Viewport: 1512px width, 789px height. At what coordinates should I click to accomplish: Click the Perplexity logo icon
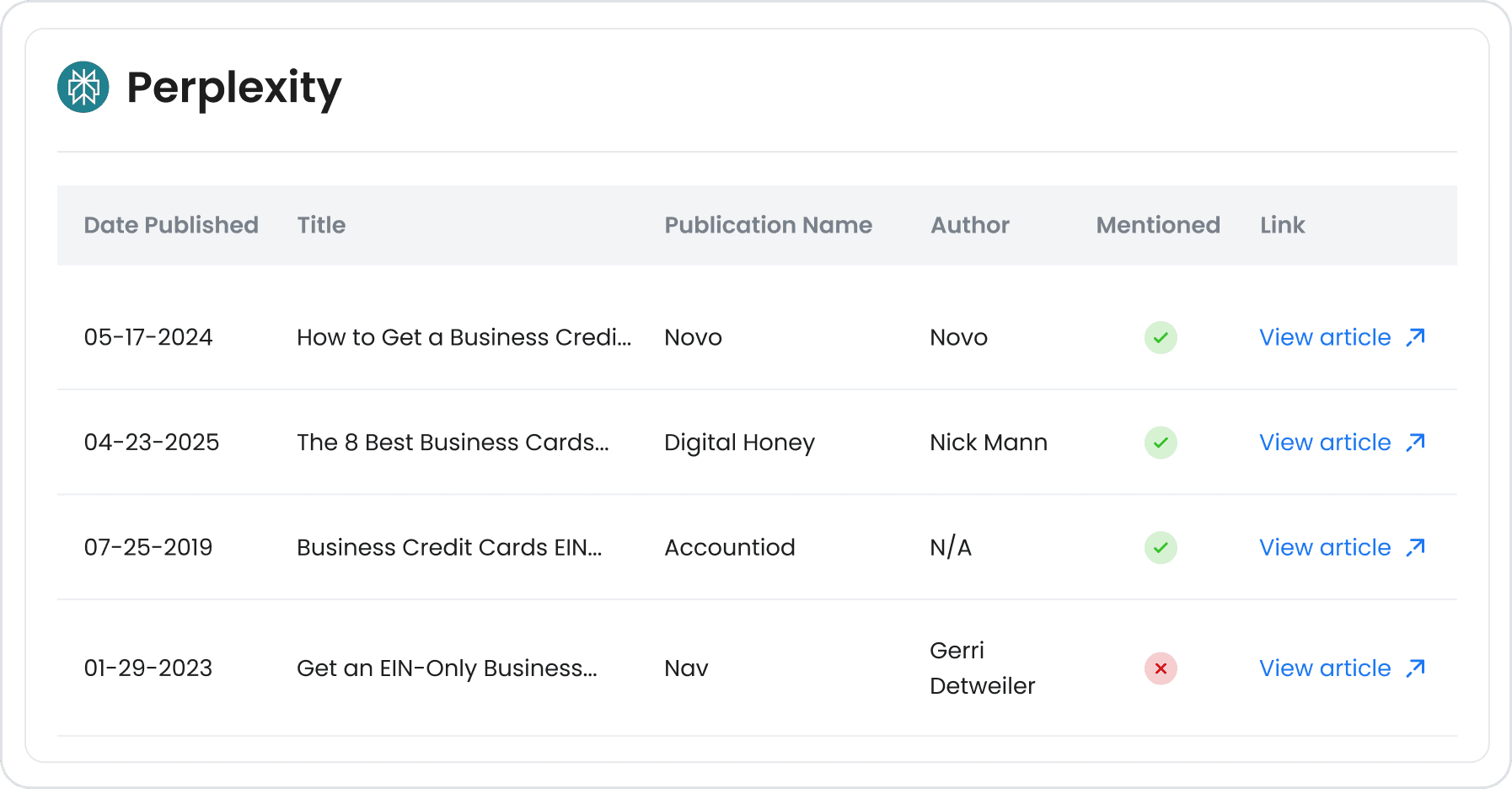[x=83, y=87]
